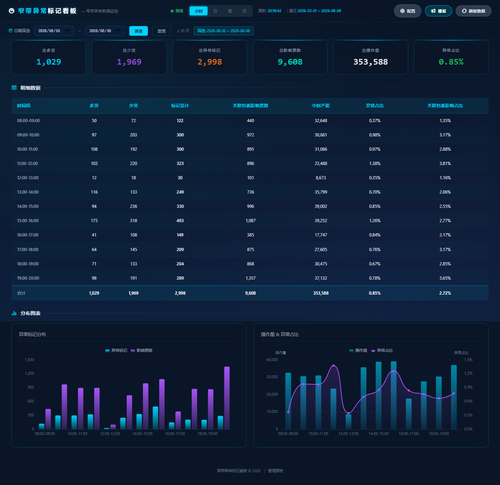The height and width of the screenshot is (485, 500).
Task: Select the 353,588 summary card
Action: pos(371,57)
